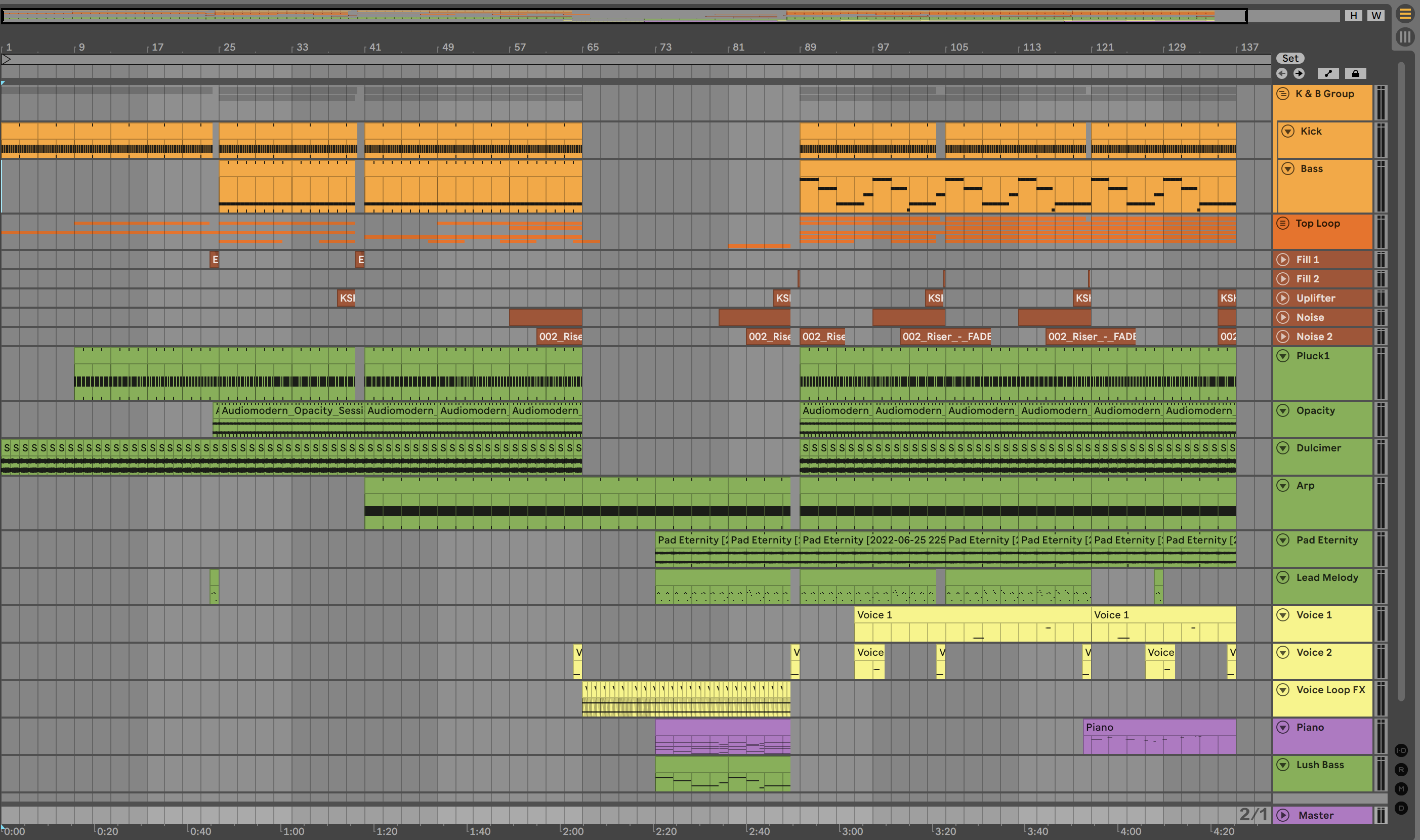Toggle the Returns (R) show/hide button
This screenshot has height=840, width=1420.
coord(1401,770)
